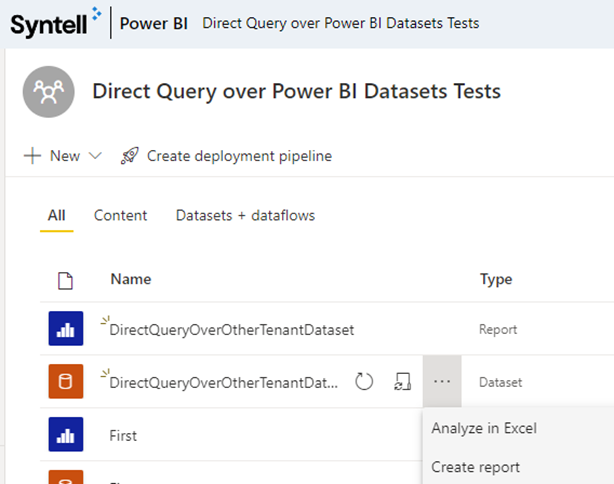Click Create deployment pipeline button
Screen dimensions: 614x484
point(226,156)
